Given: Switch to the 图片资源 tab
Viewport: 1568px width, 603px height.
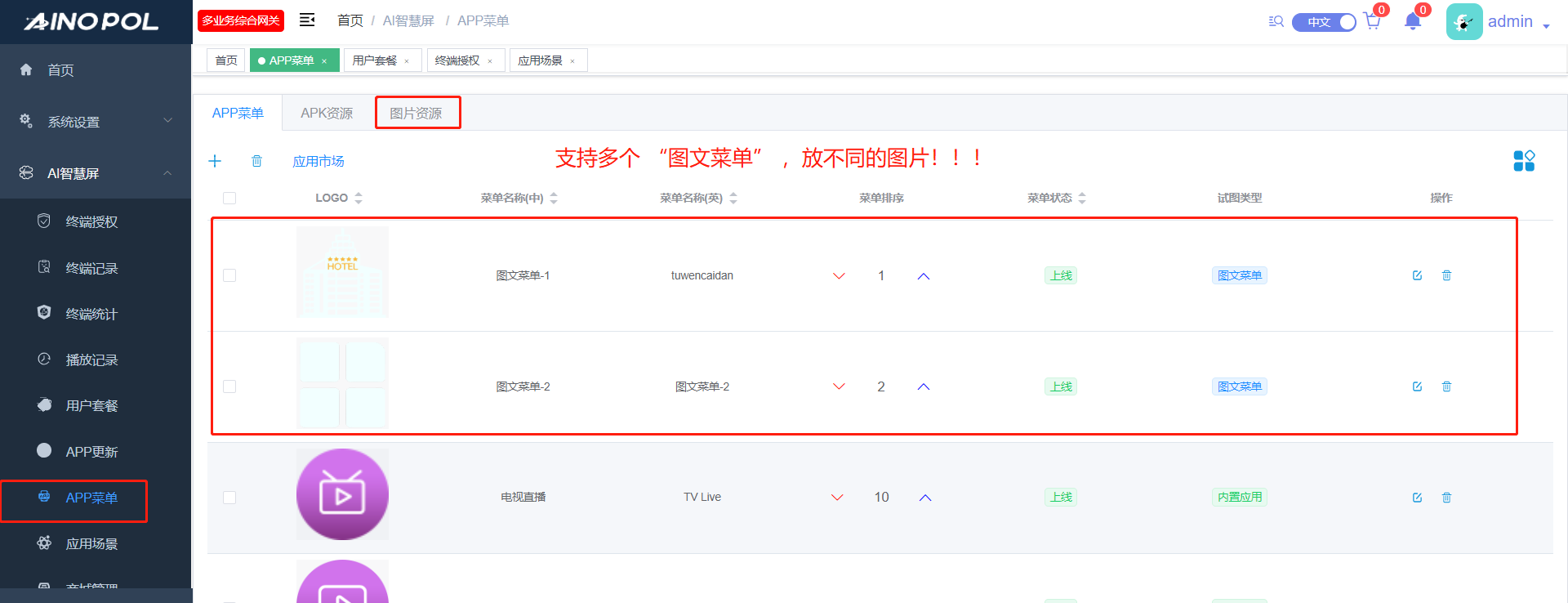Looking at the screenshot, I should pos(416,113).
